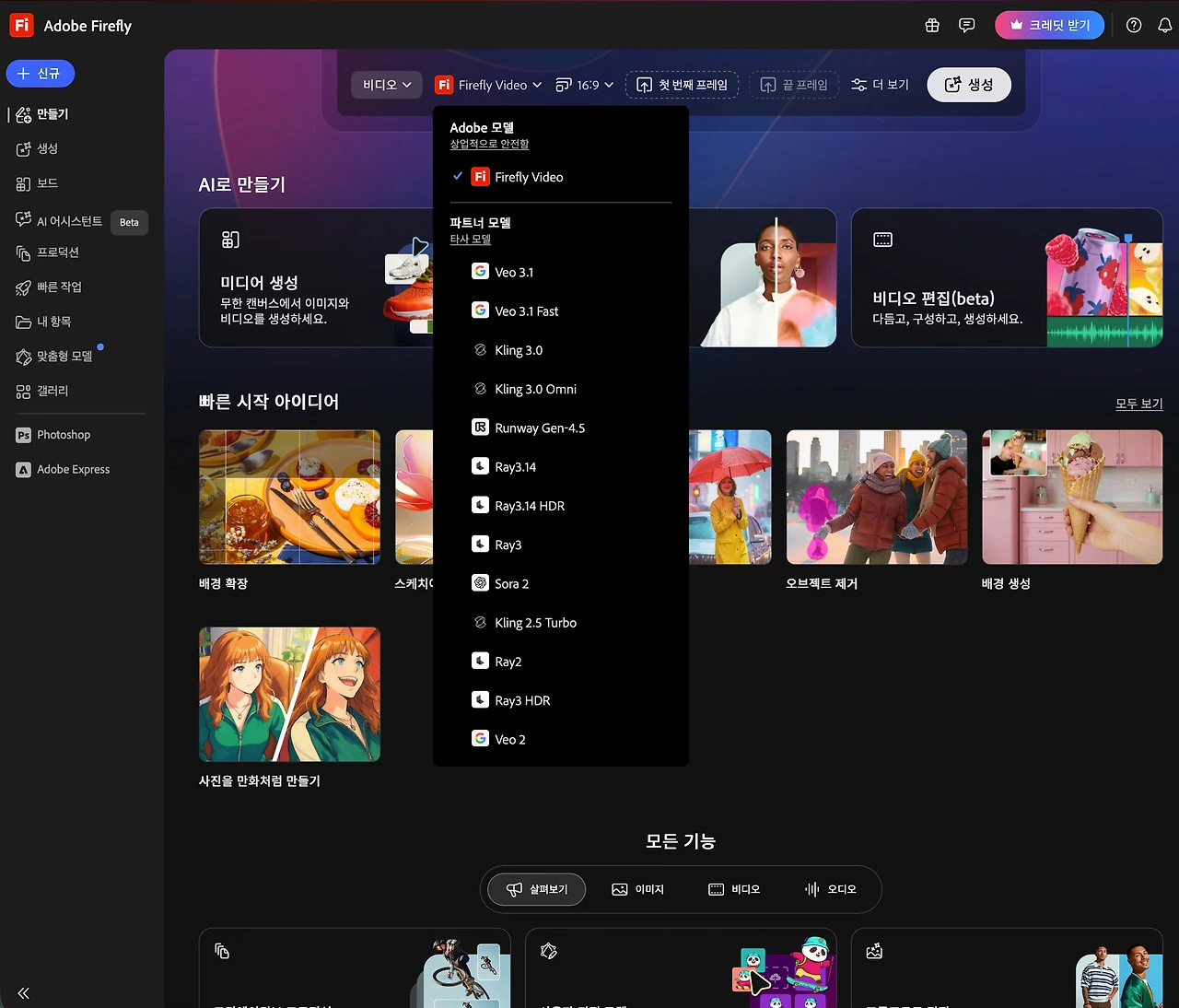Click the 생성 generate button
The width and height of the screenshot is (1179, 1008).
(x=969, y=85)
